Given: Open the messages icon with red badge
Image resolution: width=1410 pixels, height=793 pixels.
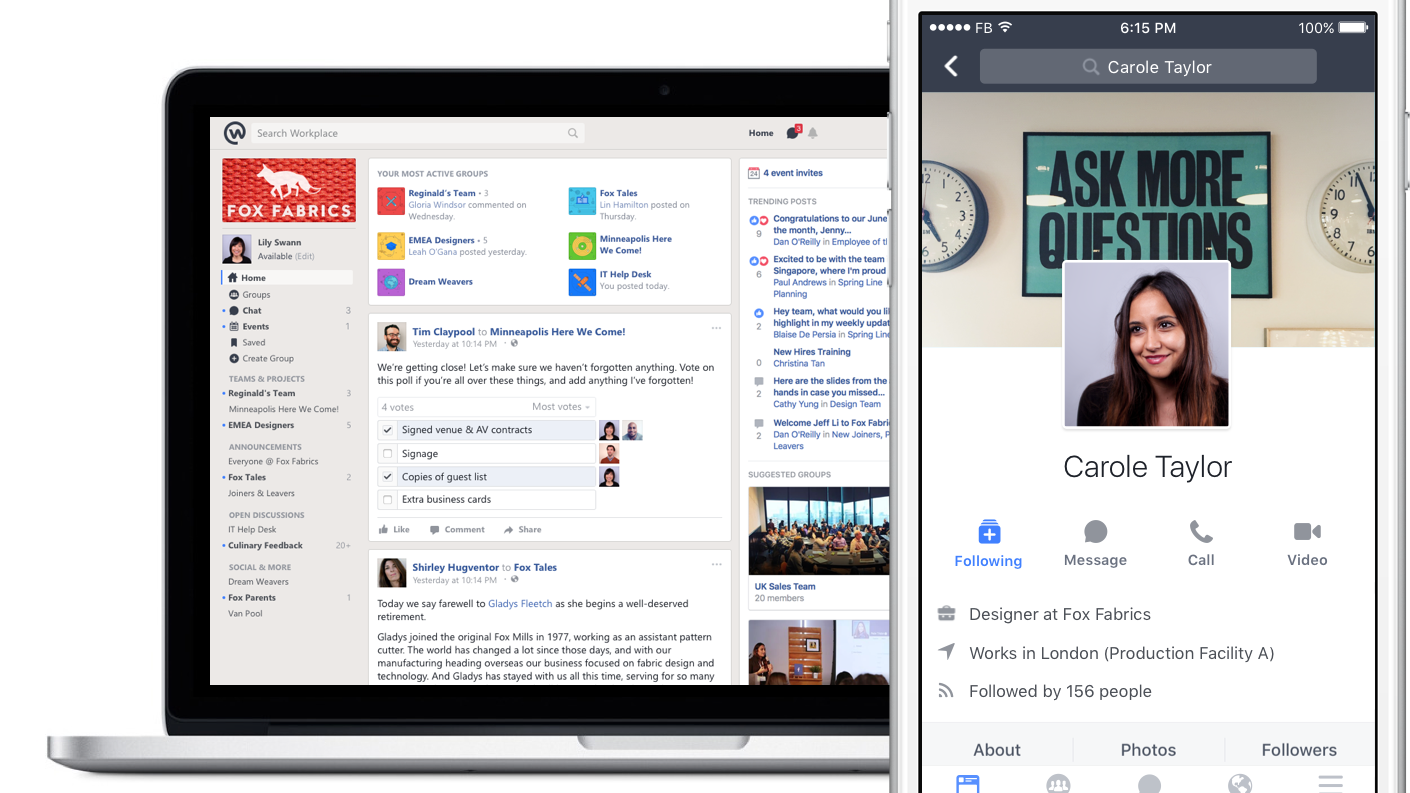Looking at the screenshot, I should click(x=793, y=133).
